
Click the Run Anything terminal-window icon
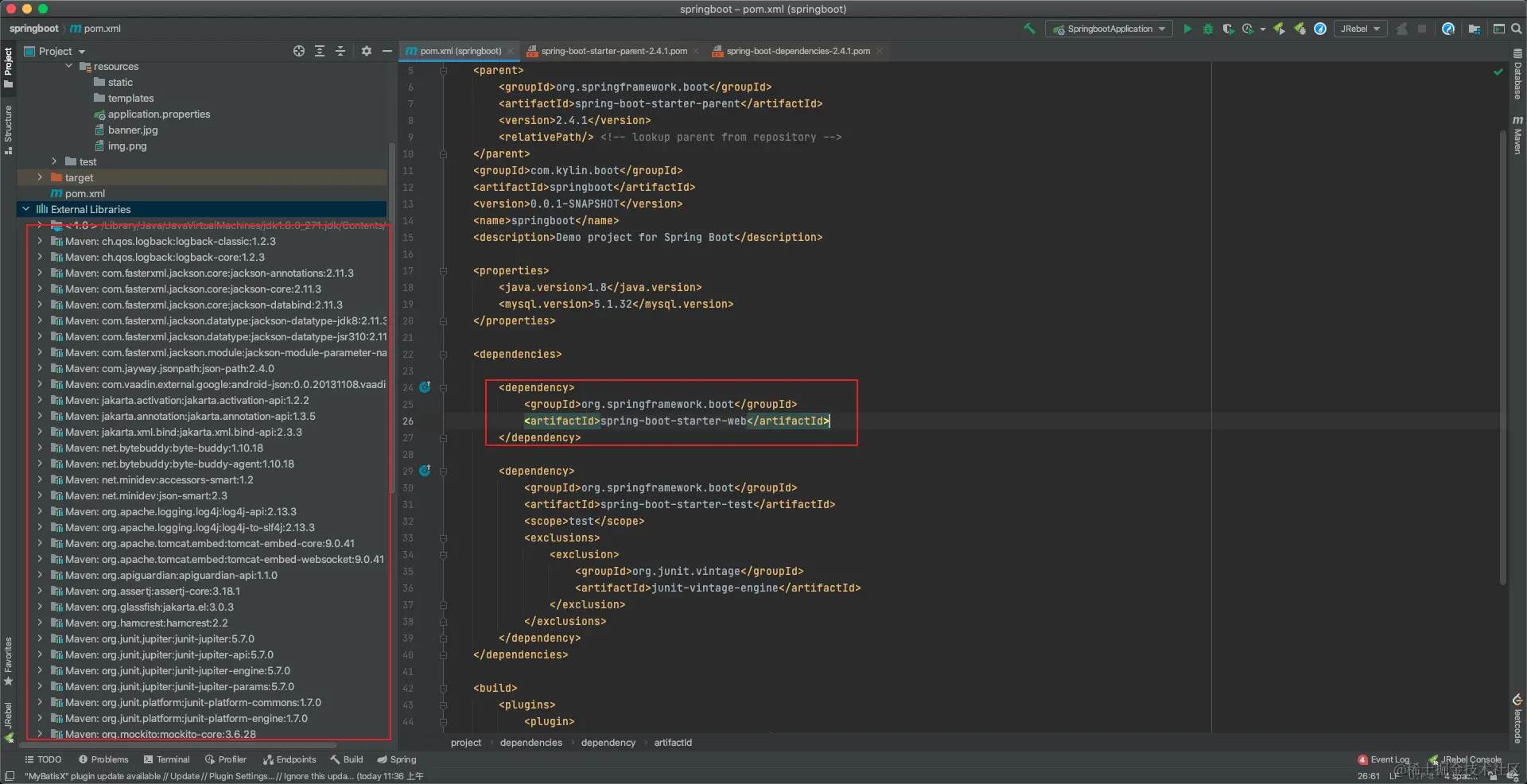pos(1498,29)
